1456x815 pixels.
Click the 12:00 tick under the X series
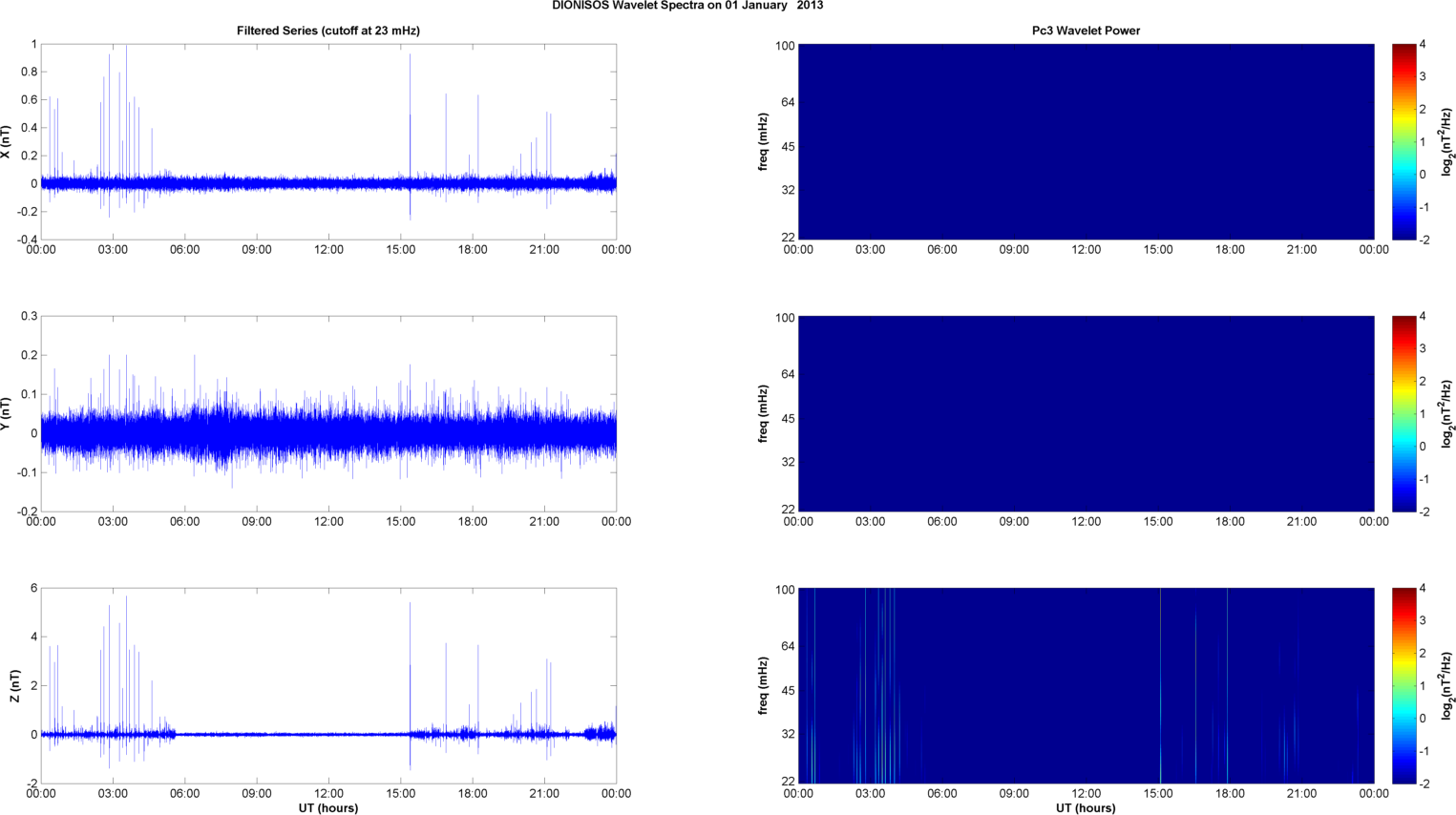[328, 250]
